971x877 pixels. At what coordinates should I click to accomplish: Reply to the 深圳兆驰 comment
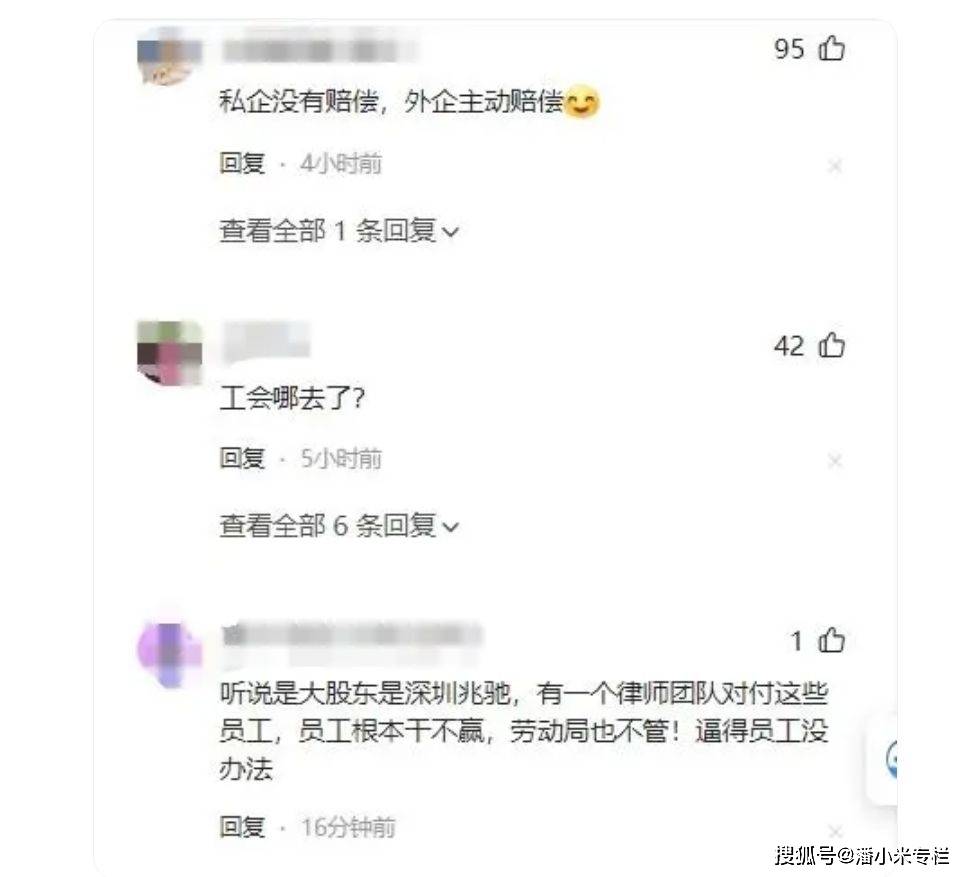(242, 827)
